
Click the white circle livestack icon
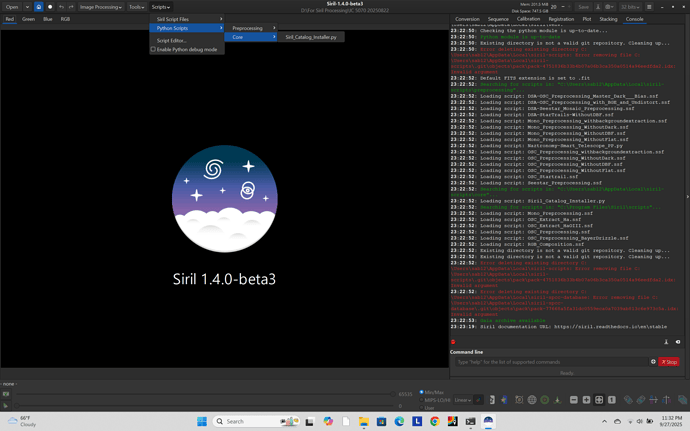click(50, 7)
